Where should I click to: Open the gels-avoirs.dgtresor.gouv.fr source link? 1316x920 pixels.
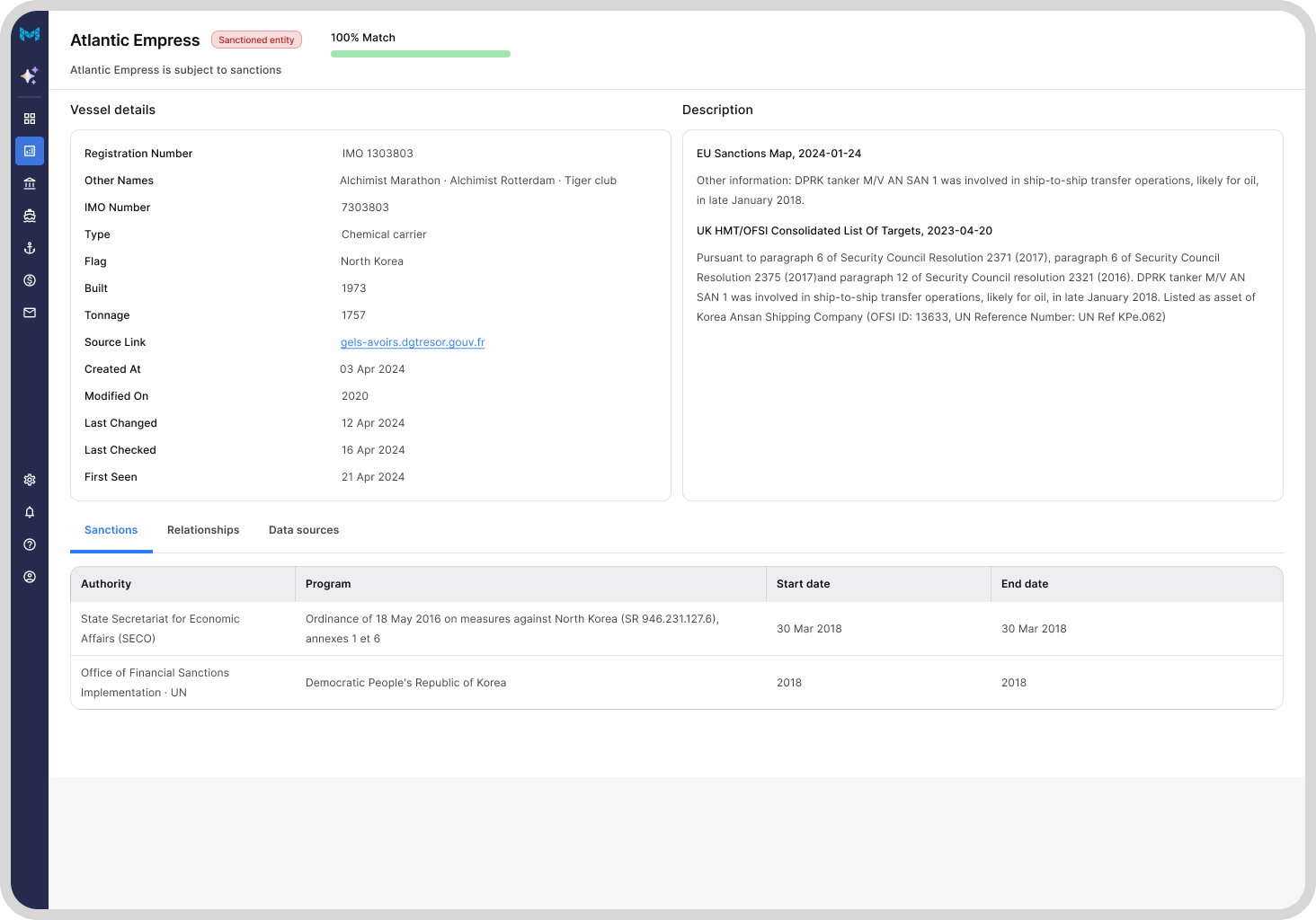[x=413, y=342]
